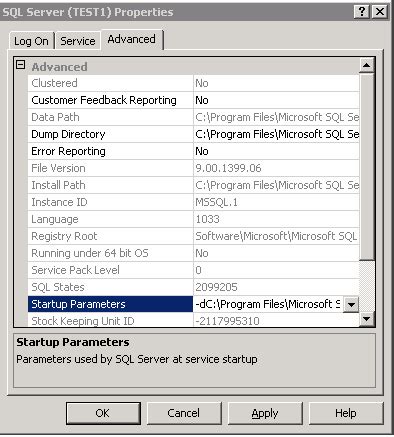Image resolution: width=394 pixels, height=437 pixels.
Task: Click the OK button
Action: click(x=103, y=413)
